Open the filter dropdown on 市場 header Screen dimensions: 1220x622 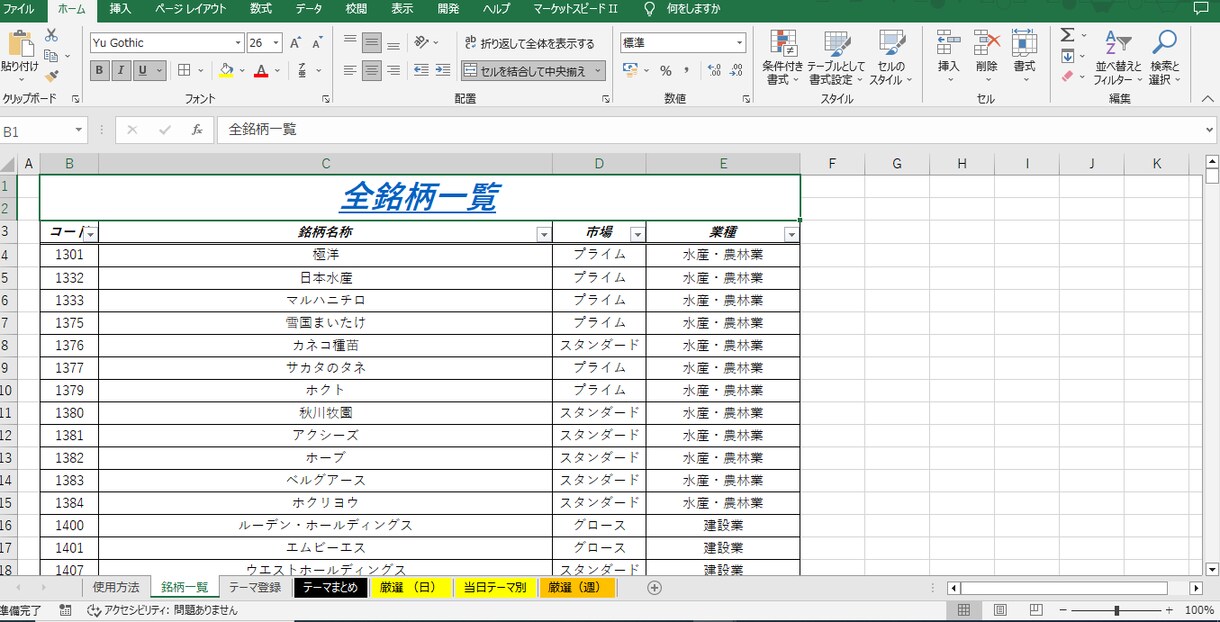coord(638,234)
